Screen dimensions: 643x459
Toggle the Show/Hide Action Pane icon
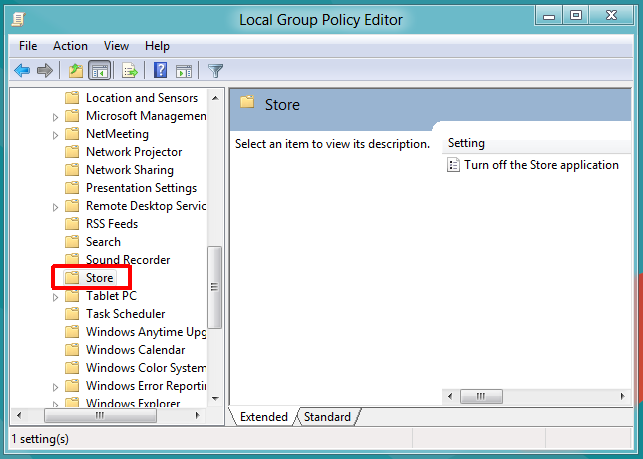click(x=184, y=70)
